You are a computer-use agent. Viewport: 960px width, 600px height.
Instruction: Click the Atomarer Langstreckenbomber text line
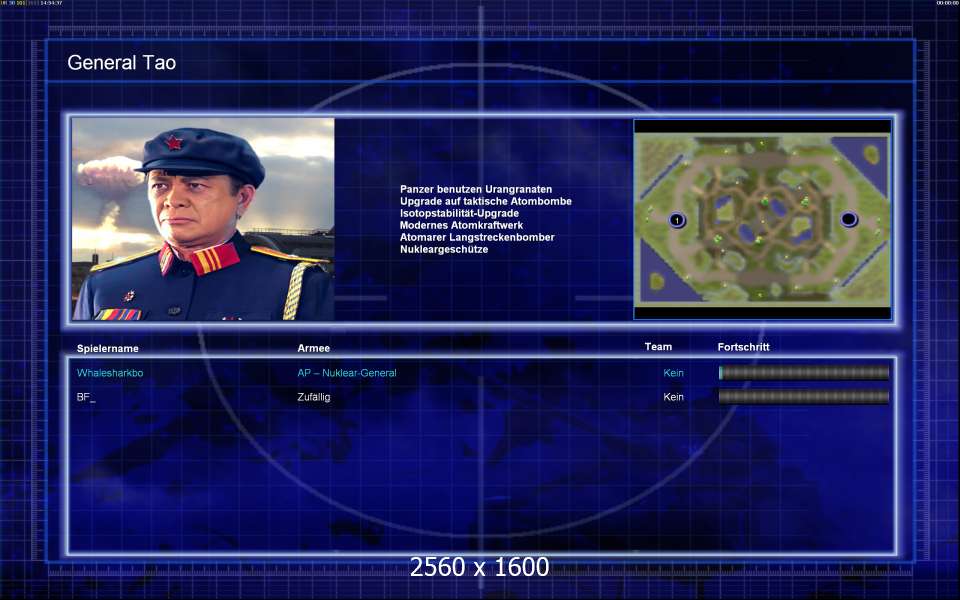point(478,238)
